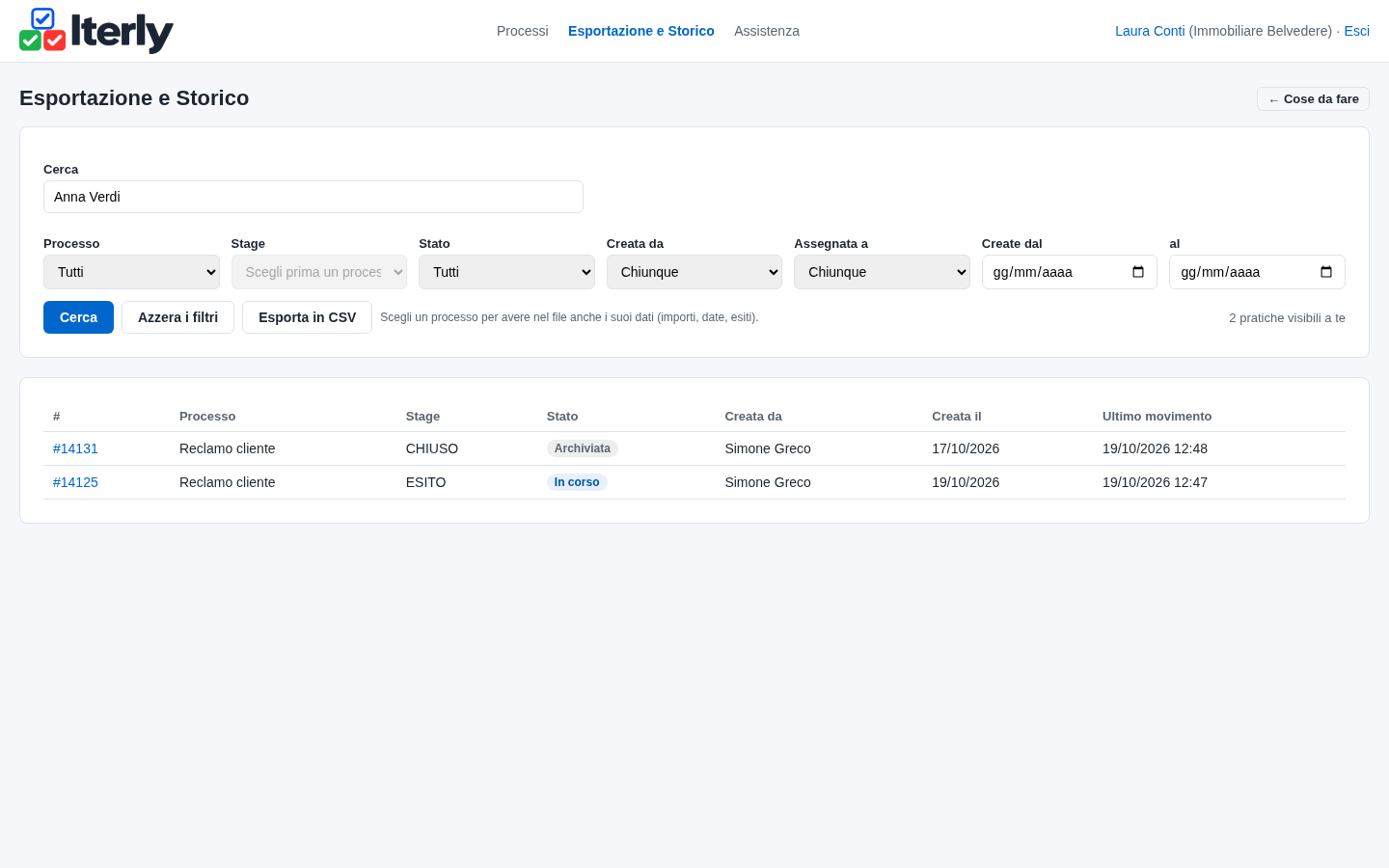Click the Iterly logo
Viewport: 1389px width, 868px height.
[x=96, y=31]
